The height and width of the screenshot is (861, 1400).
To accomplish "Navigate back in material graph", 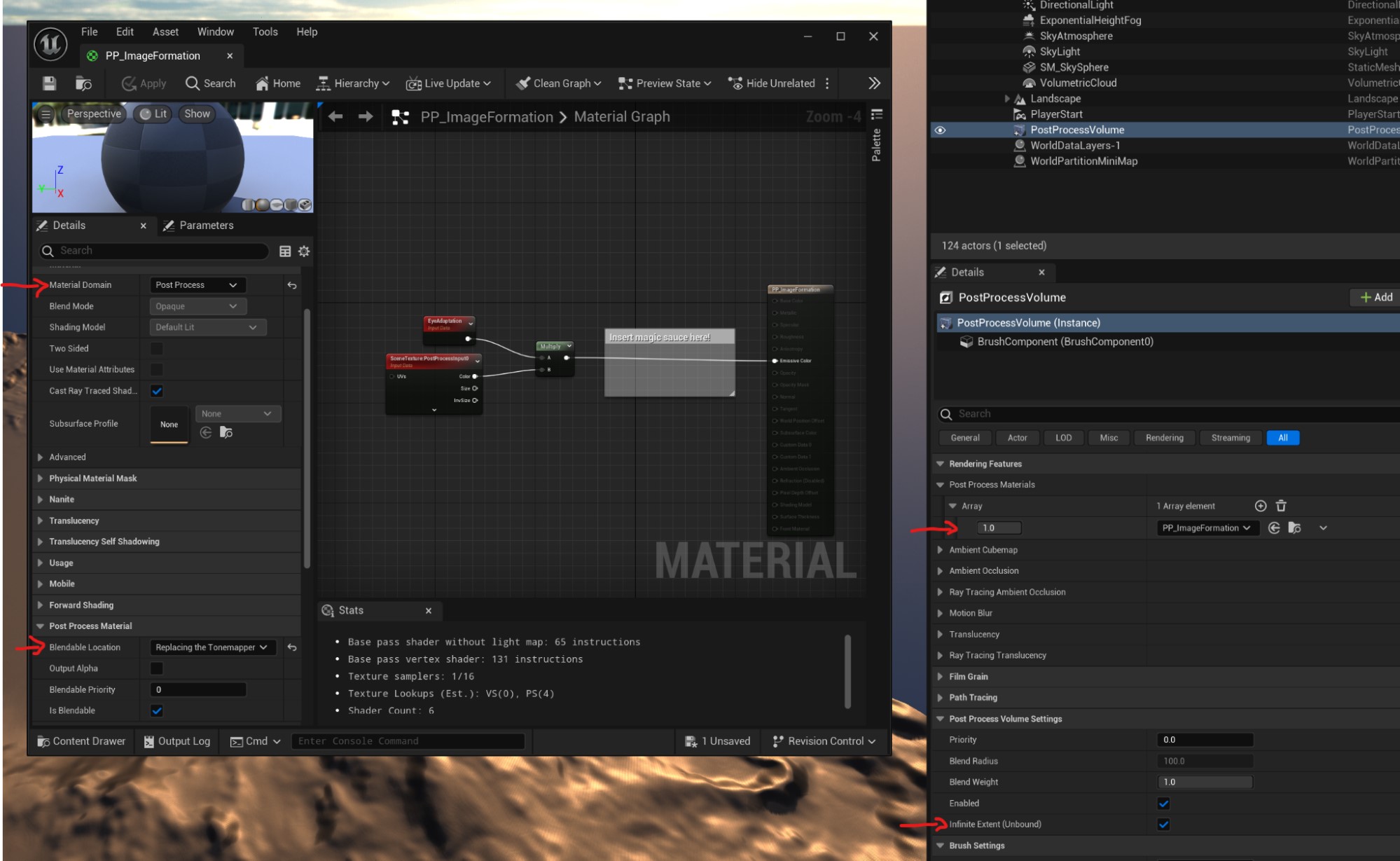I will pos(335,117).
